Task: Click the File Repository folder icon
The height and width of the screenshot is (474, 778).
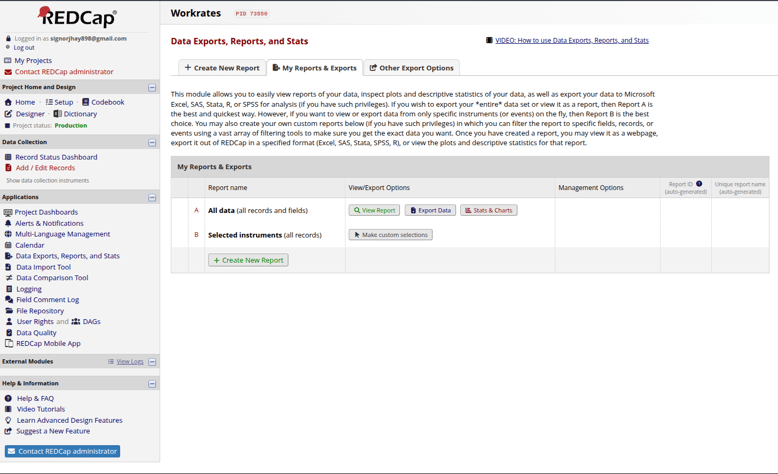Action: [x=8, y=311]
